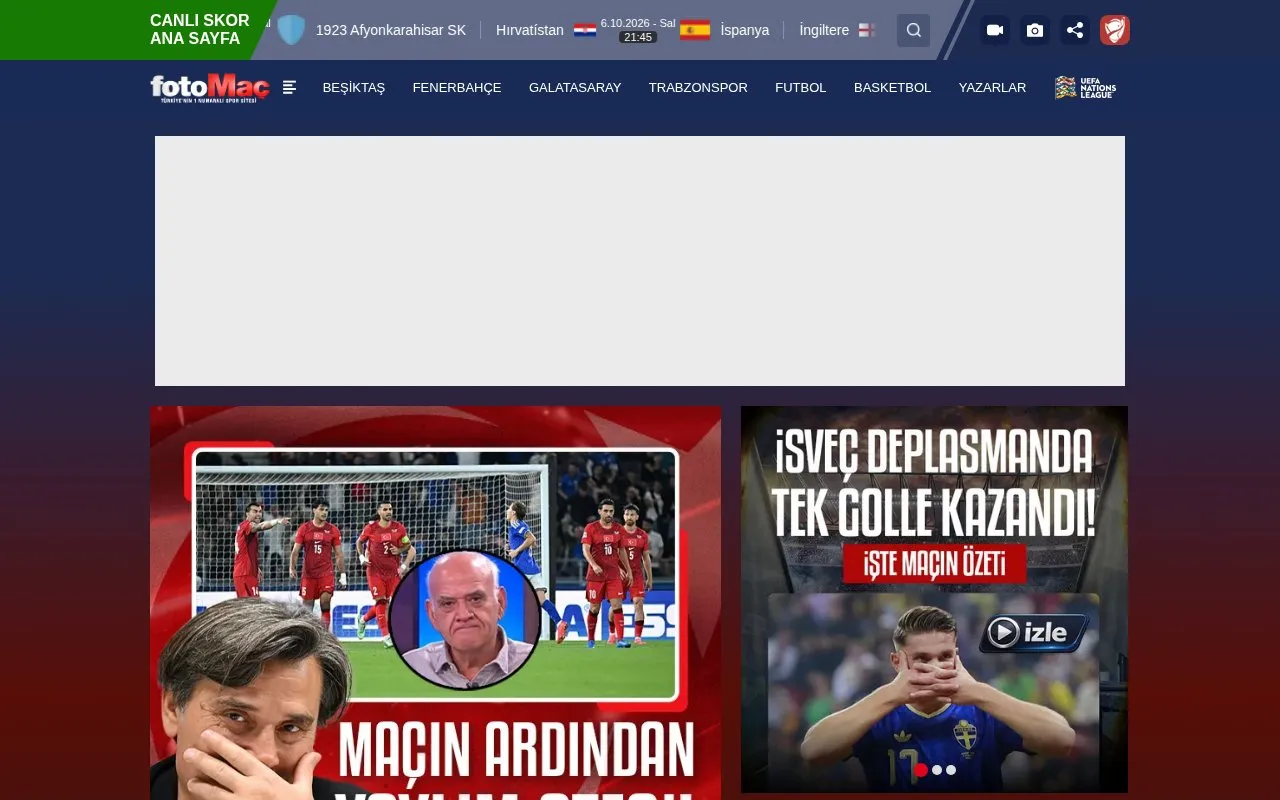Open the İSVEÇ DEPLASMANDA TEK GOLLE KAZANDI card
Viewport: 1280px width, 800px height.
(934, 599)
